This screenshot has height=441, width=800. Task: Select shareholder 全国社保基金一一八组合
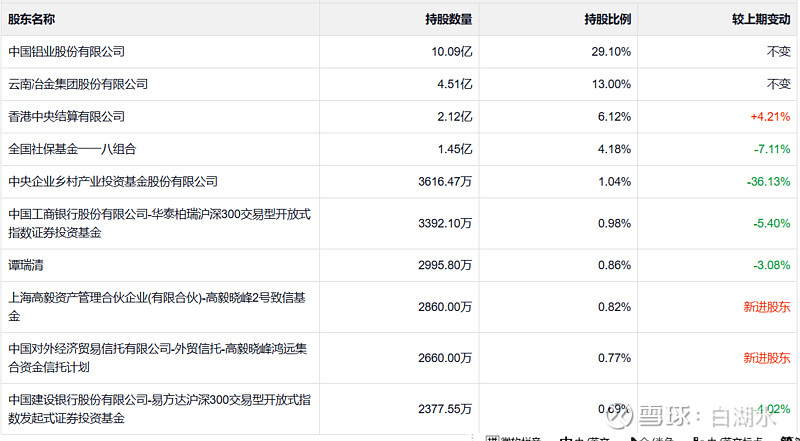click(x=72, y=149)
